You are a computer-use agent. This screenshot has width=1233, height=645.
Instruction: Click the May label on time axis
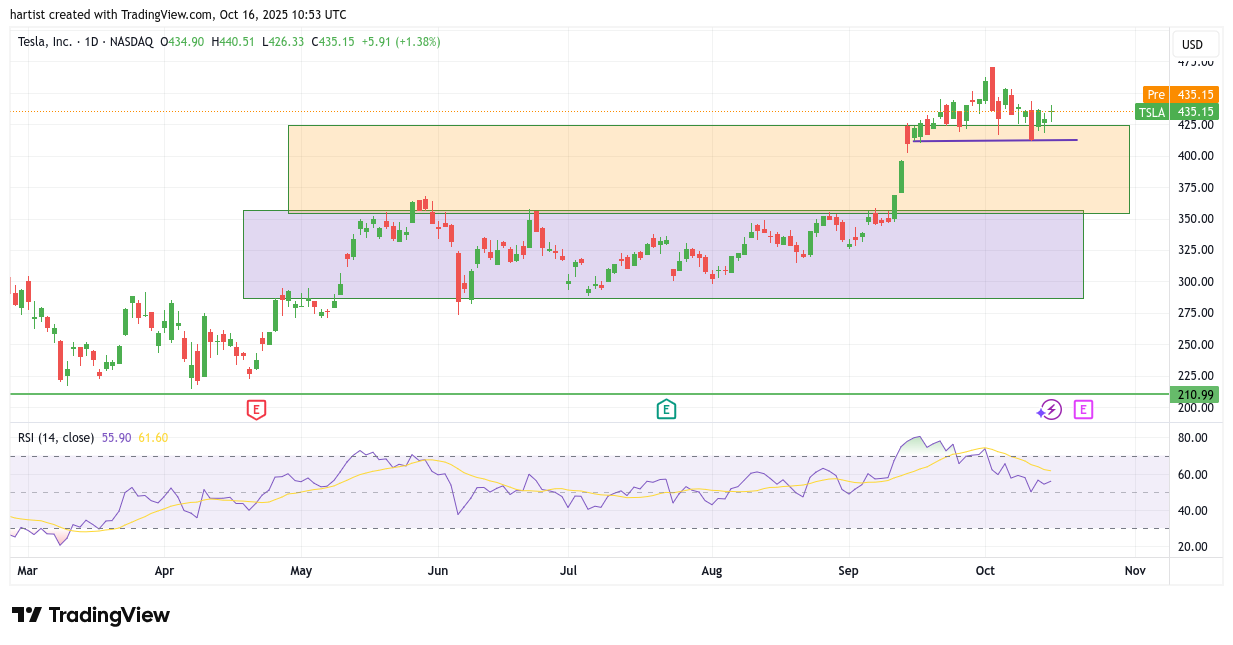click(301, 571)
